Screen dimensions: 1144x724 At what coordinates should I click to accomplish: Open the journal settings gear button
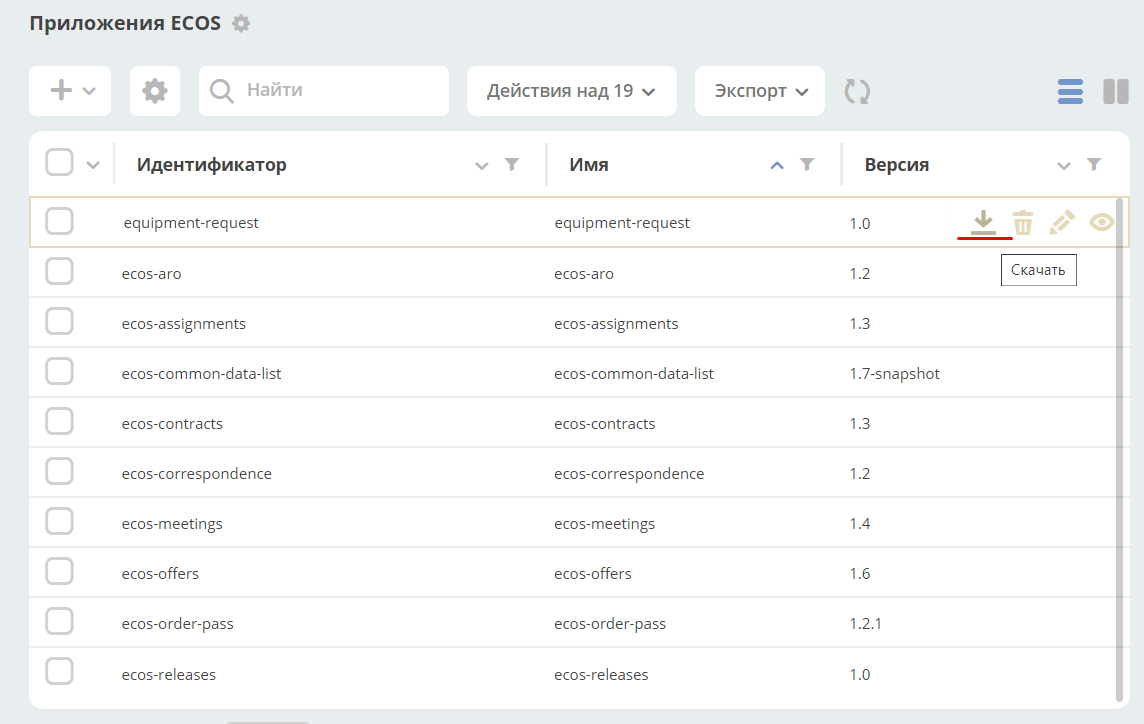155,91
